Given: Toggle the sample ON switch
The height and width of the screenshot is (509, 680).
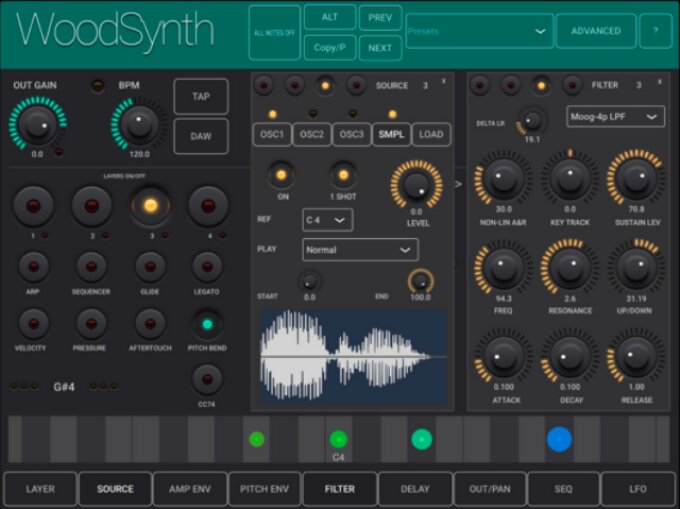Looking at the screenshot, I should pyautogui.click(x=282, y=176).
